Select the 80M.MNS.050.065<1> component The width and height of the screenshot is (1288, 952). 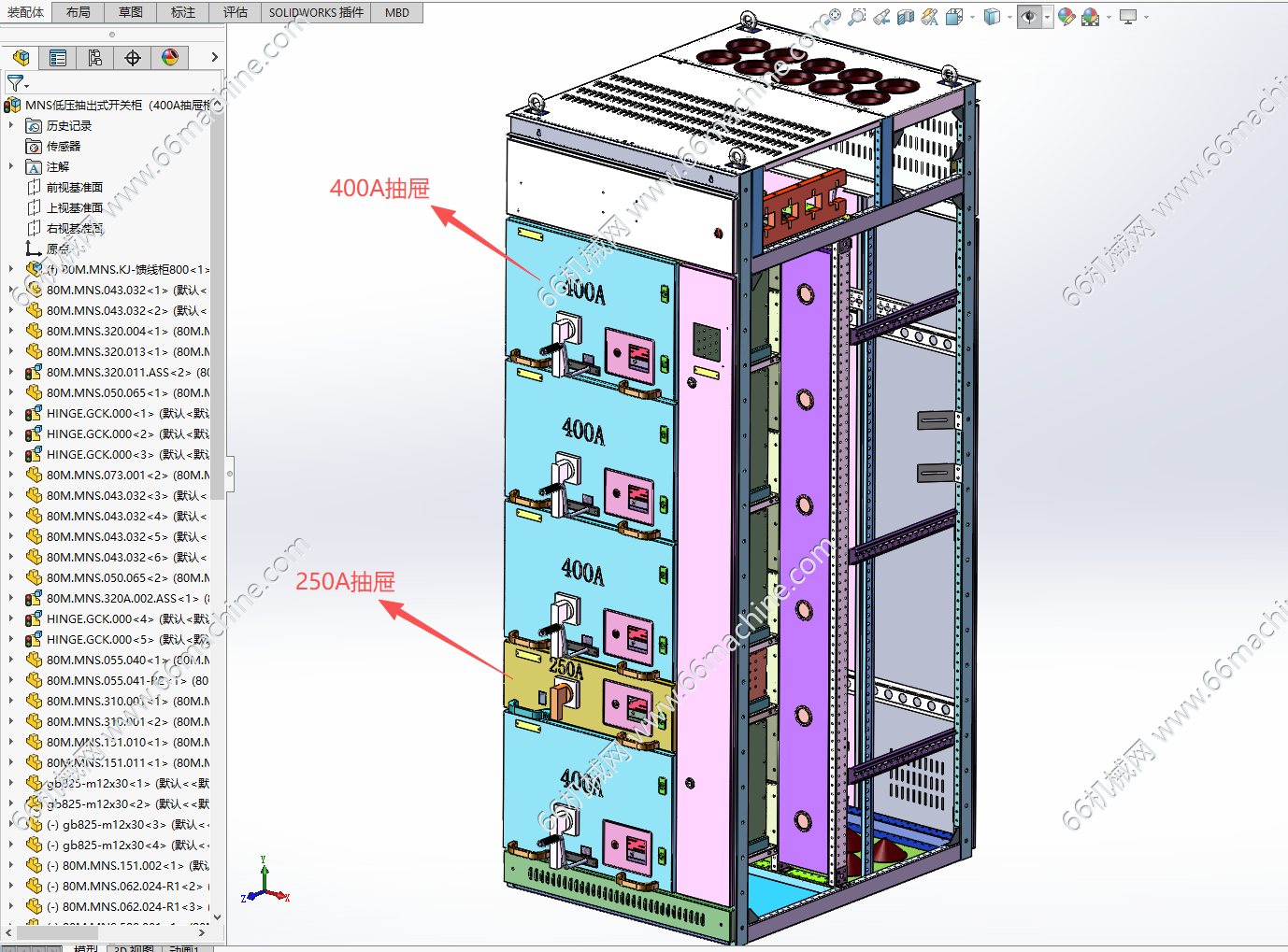[118, 392]
